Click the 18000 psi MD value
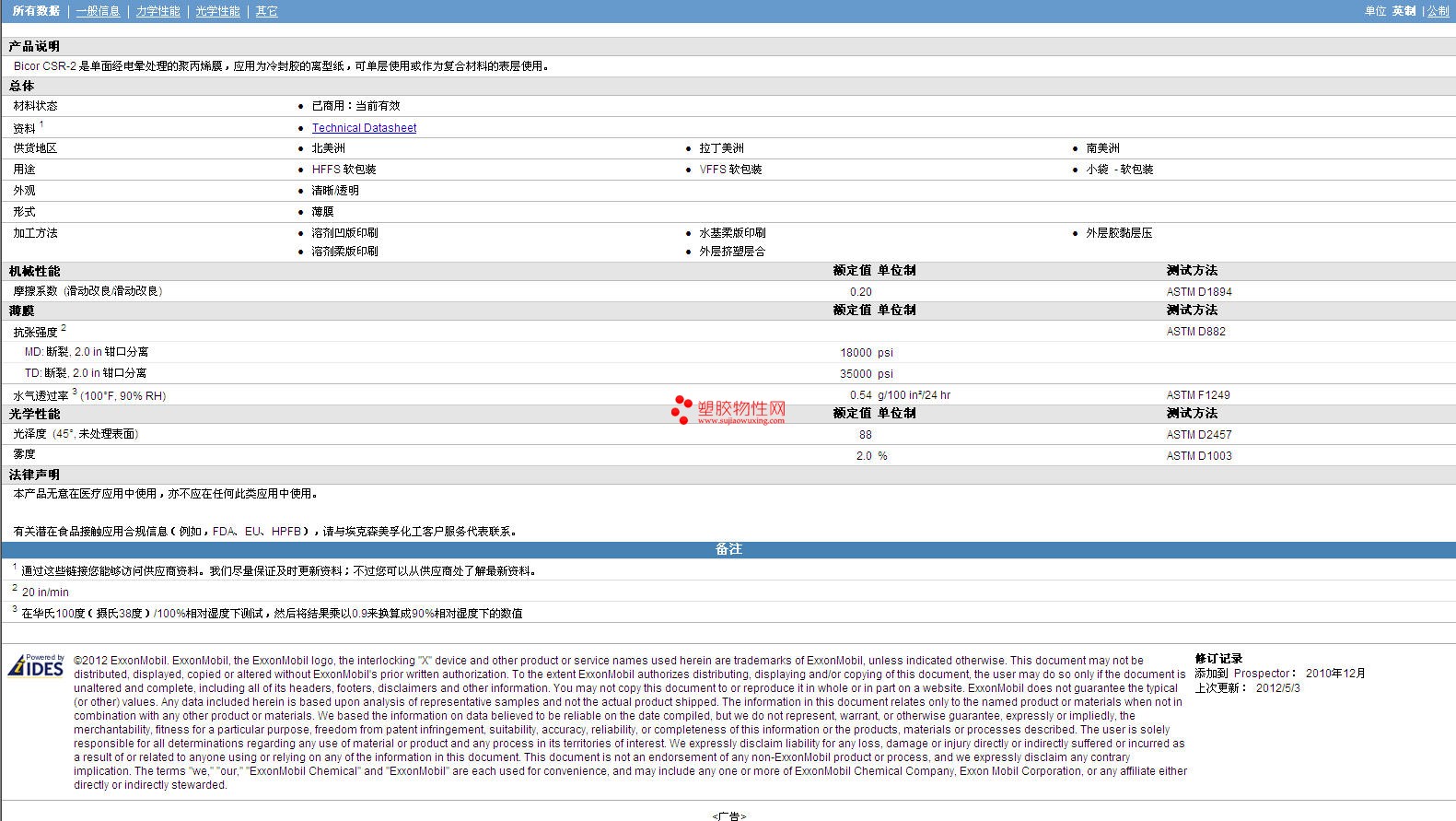The height and width of the screenshot is (821, 1456). (867, 353)
